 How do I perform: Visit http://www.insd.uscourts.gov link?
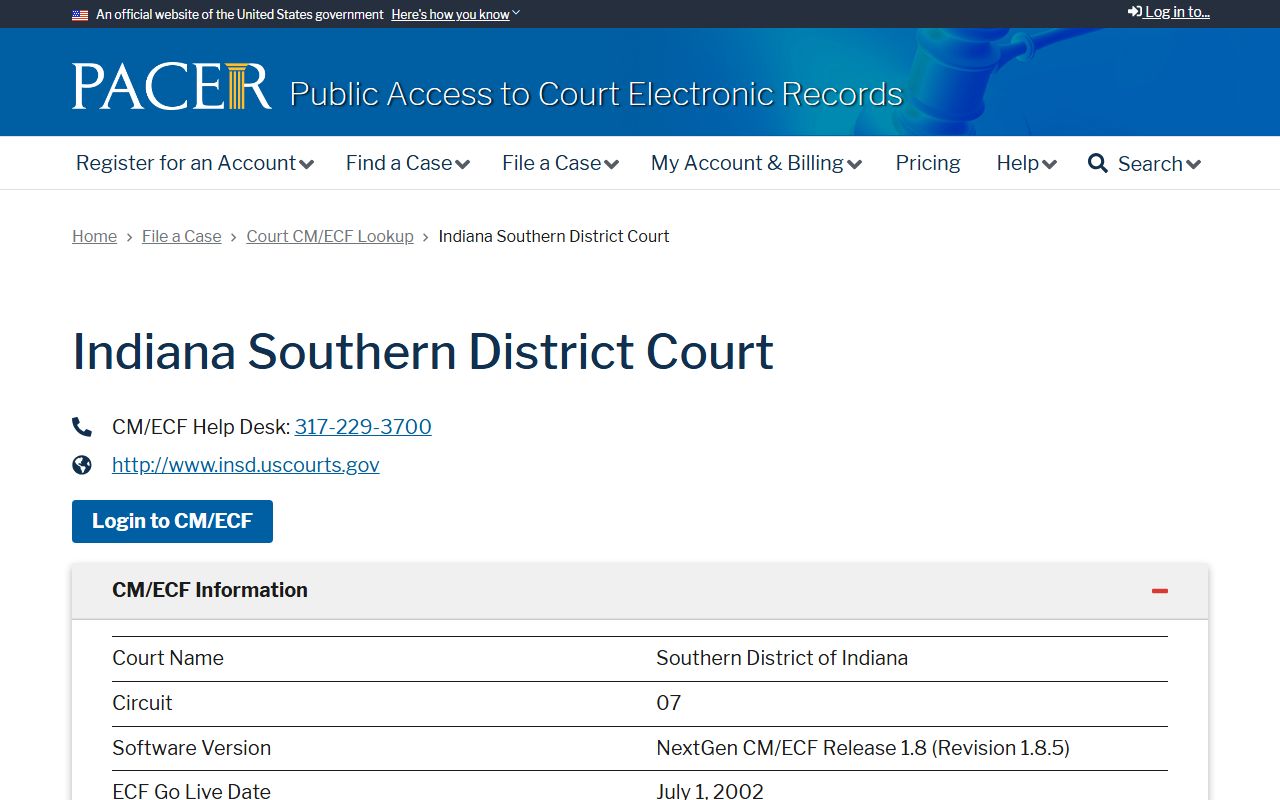(246, 465)
